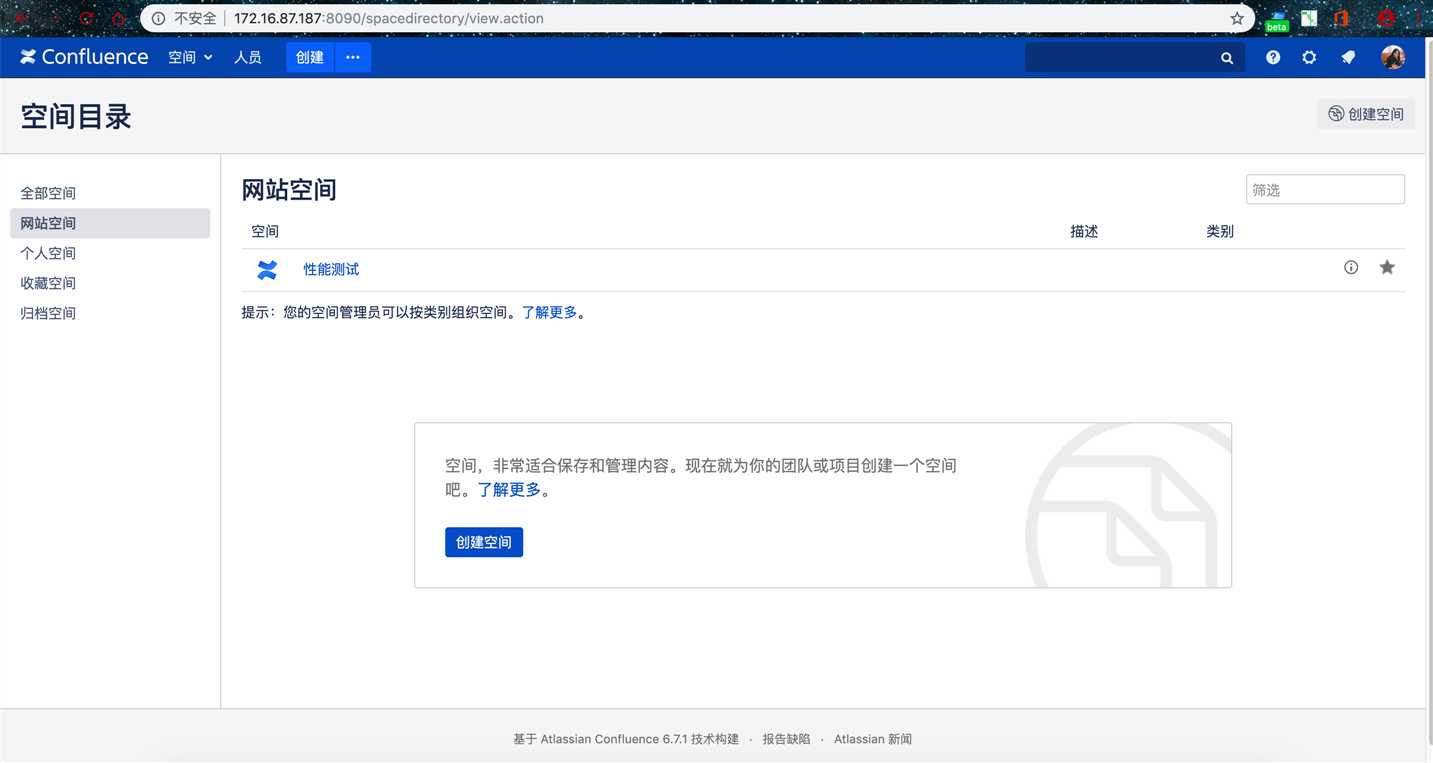Click the beta browser extension icon

(1276, 20)
